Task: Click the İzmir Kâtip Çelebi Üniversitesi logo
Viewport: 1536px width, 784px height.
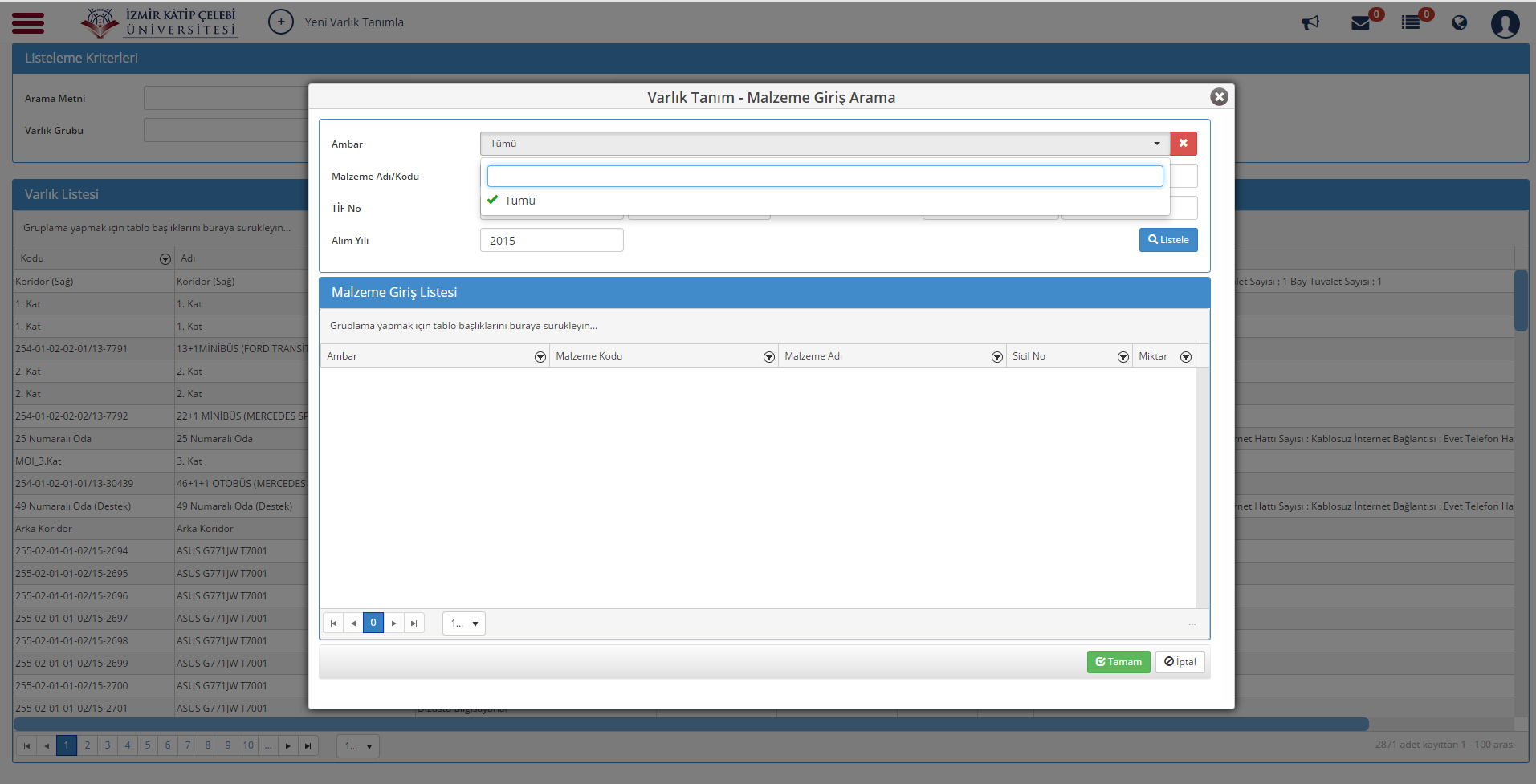Action: point(159,22)
